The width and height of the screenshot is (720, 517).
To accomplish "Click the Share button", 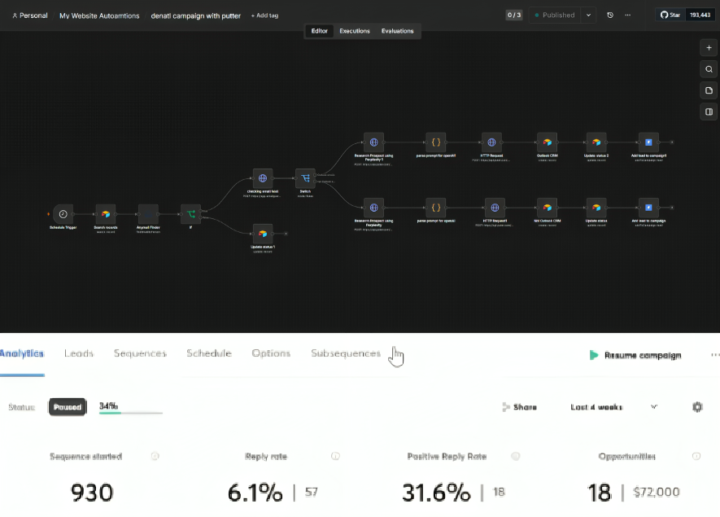I will point(519,407).
